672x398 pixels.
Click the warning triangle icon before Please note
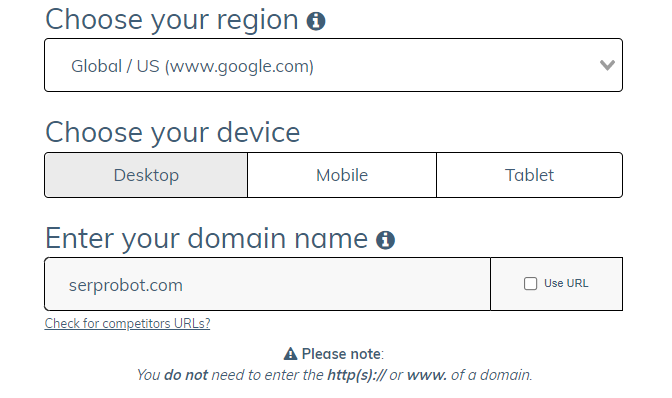[x=290, y=354]
